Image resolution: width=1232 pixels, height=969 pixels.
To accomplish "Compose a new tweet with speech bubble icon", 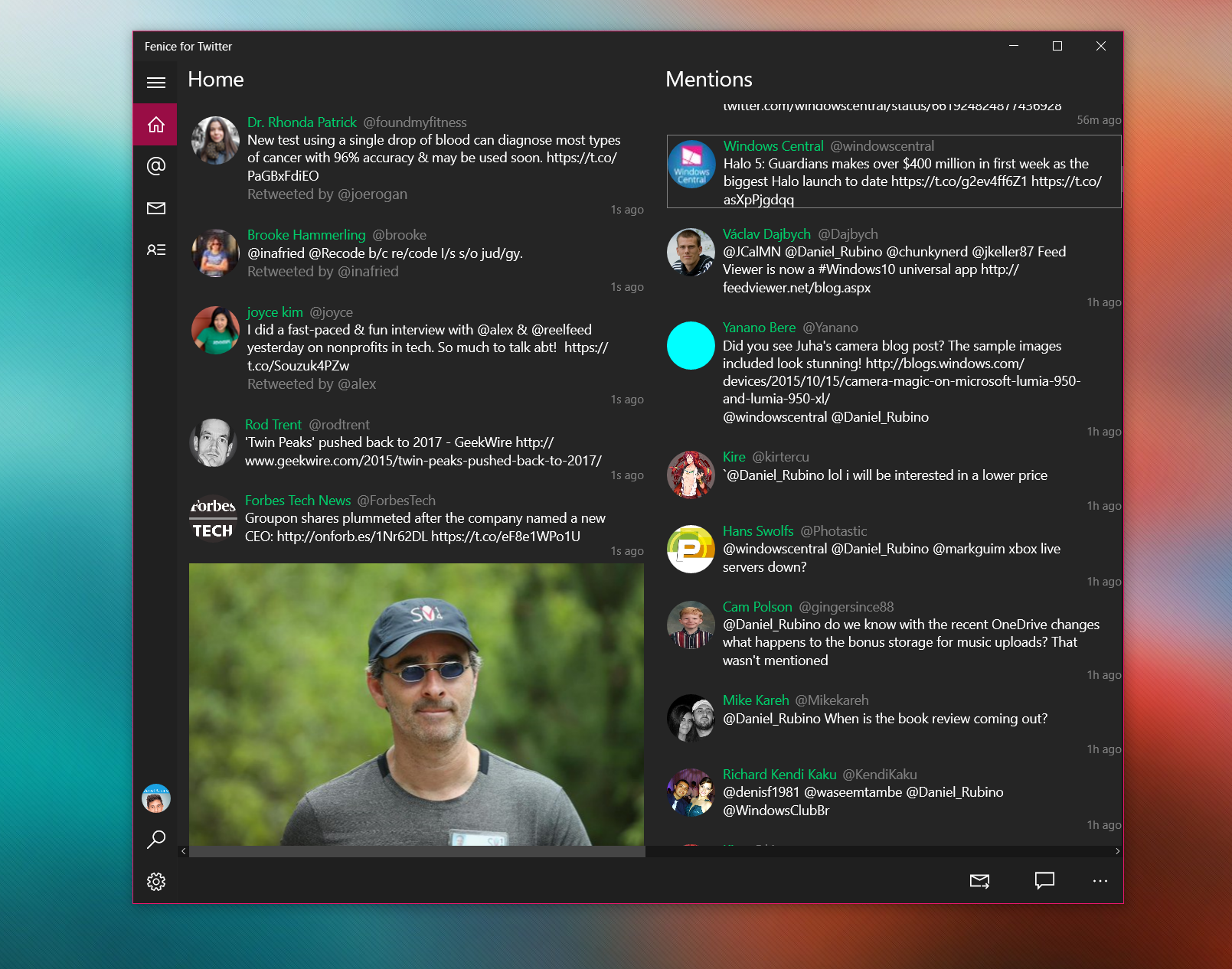I will 1044,881.
